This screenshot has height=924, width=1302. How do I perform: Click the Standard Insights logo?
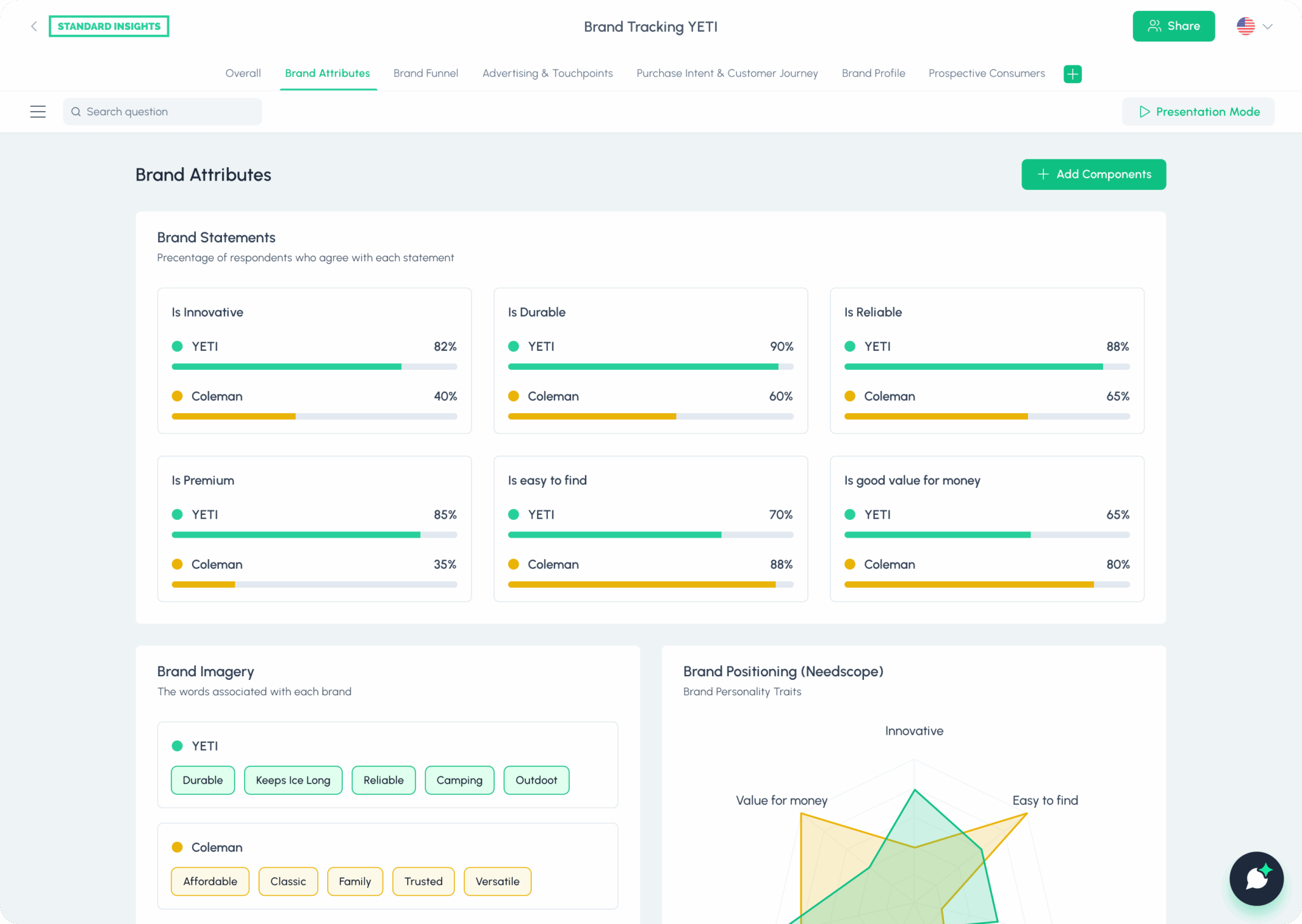pos(109,26)
